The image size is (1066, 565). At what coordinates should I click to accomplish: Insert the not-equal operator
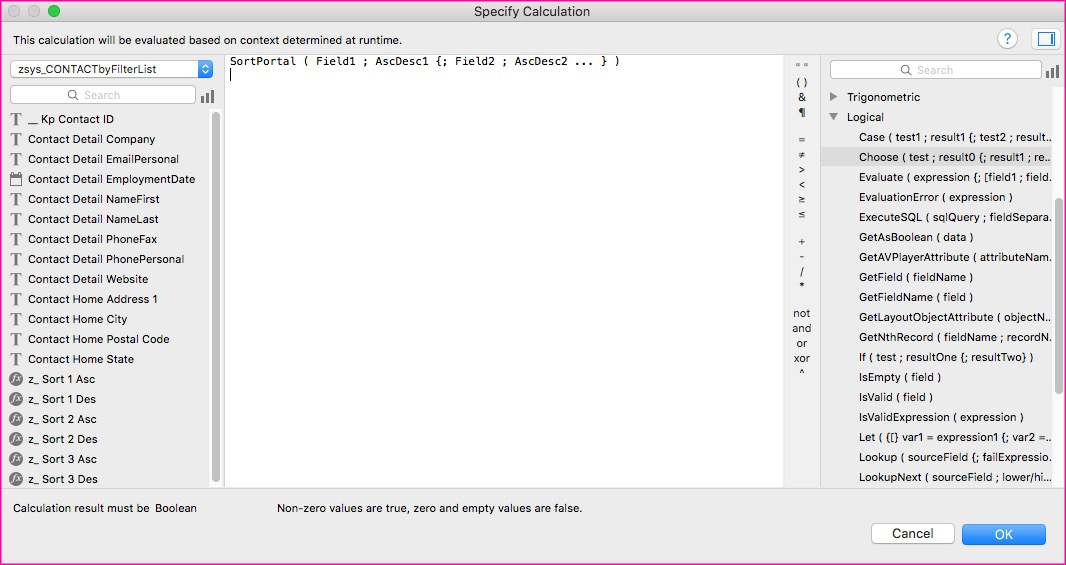802,155
